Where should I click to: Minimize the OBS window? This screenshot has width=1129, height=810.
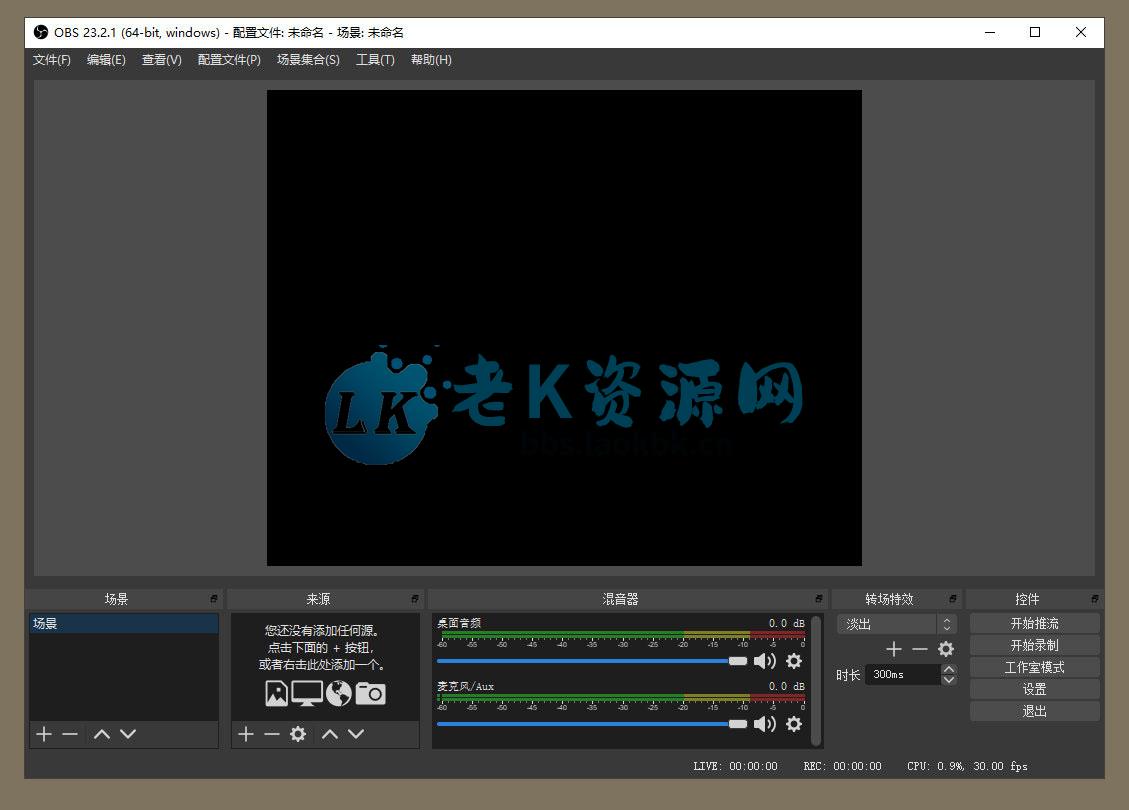[x=990, y=32]
